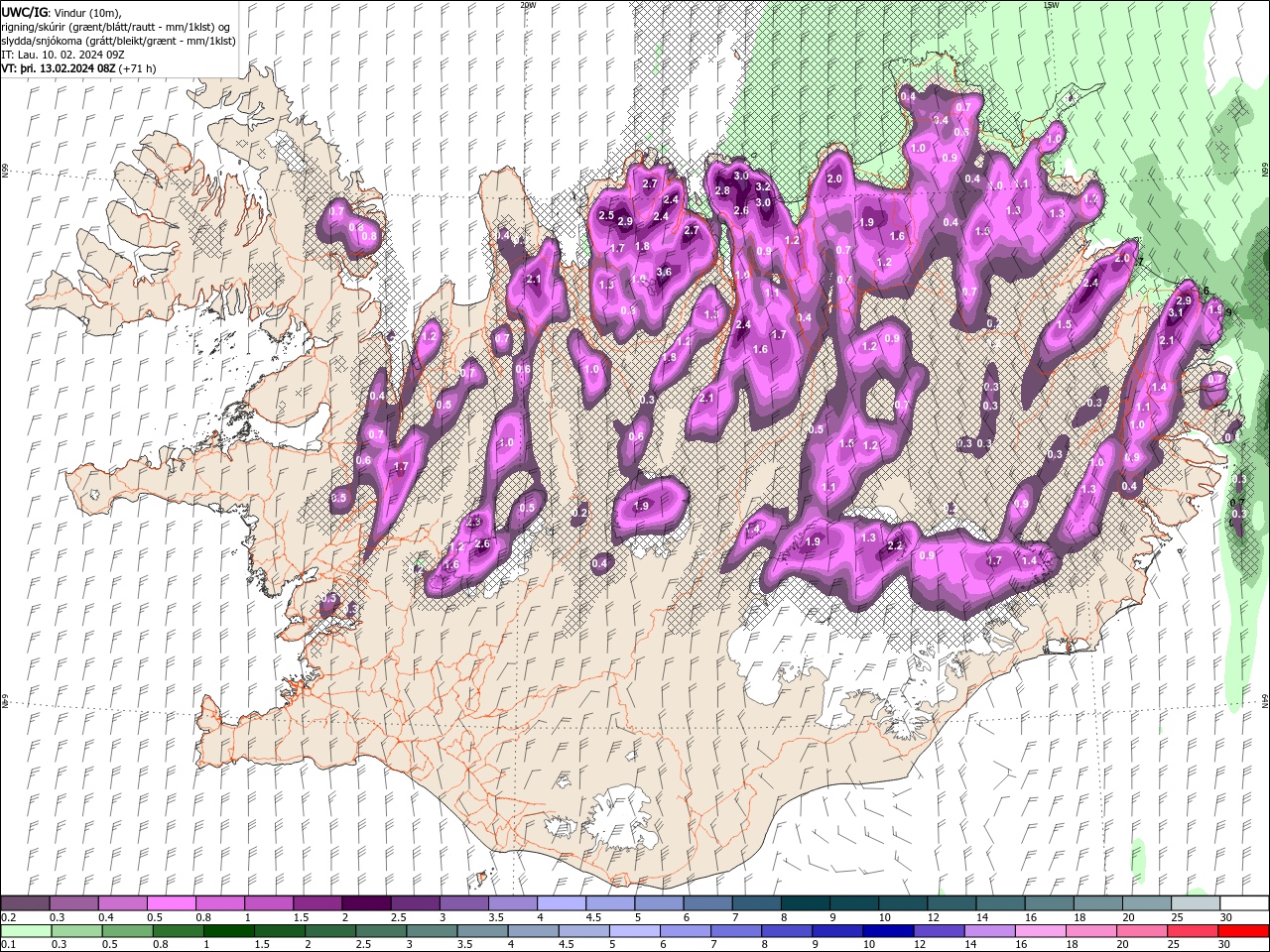Click the '20W' longitude label on the map edge
This screenshot has width=1270, height=952.
coord(528,5)
